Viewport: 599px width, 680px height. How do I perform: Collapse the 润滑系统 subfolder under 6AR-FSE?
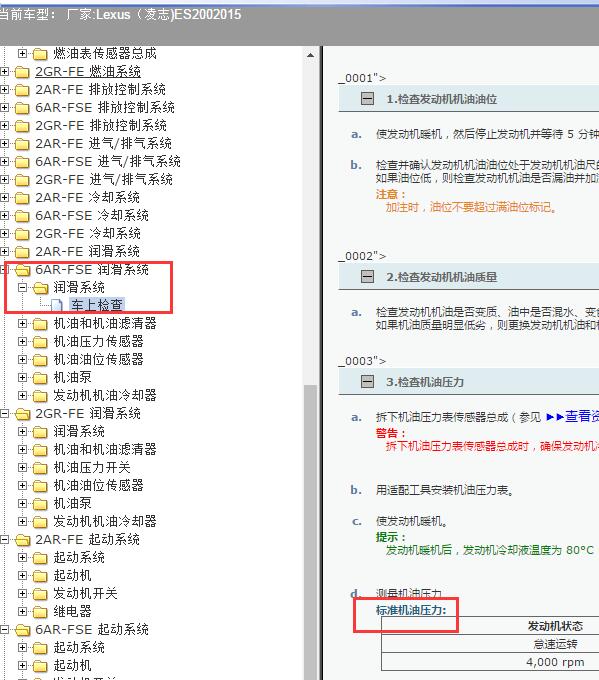pyautogui.click(x=22, y=287)
